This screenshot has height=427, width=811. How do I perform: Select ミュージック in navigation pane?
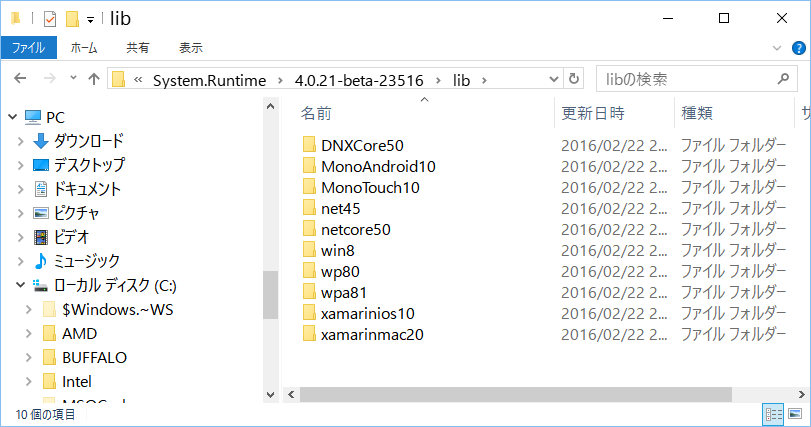click(86, 261)
